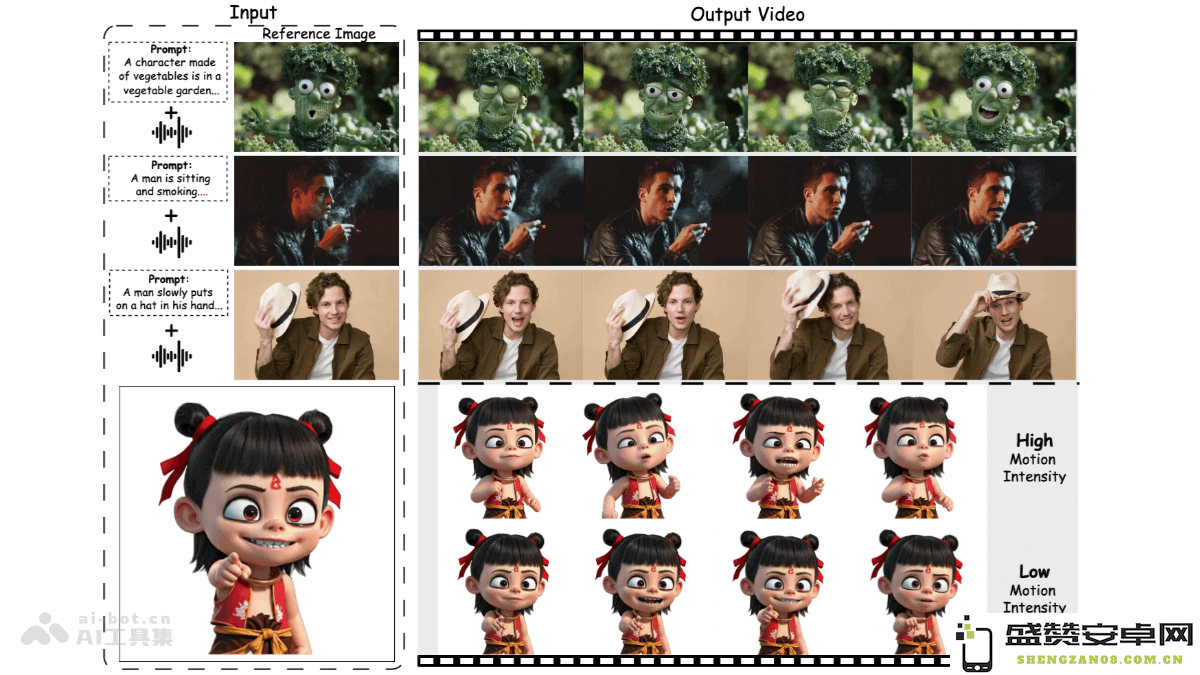This screenshot has height=675, width=1200.
Task: Click the plus sign under the sitting and smoking prompt
Action: click(171, 216)
